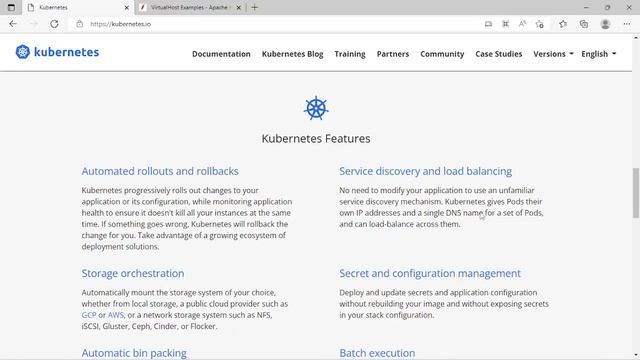Follow the GCP link

click(x=89, y=315)
